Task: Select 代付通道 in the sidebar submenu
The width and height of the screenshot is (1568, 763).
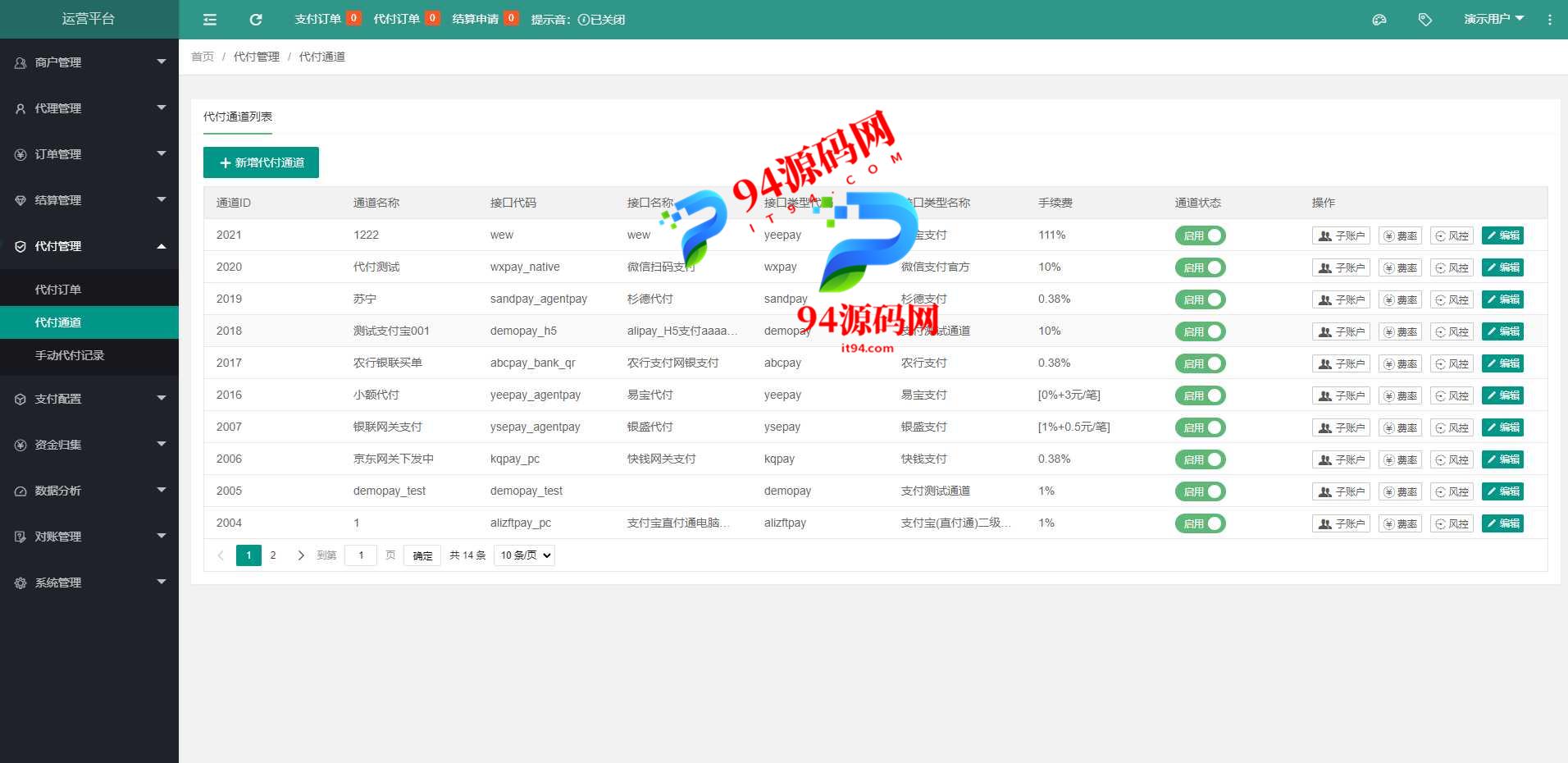Action: (89, 322)
